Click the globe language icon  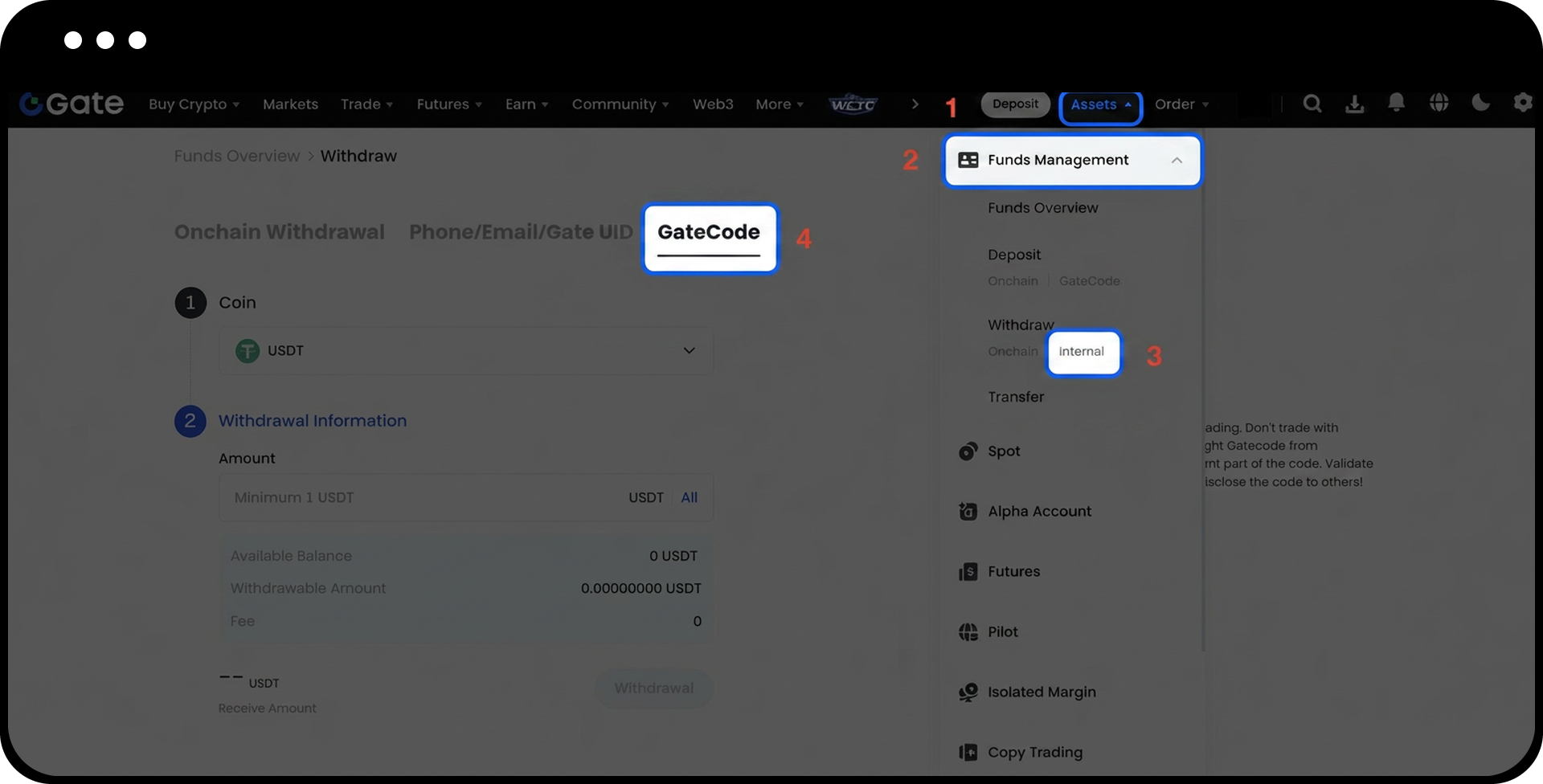point(1439,103)
